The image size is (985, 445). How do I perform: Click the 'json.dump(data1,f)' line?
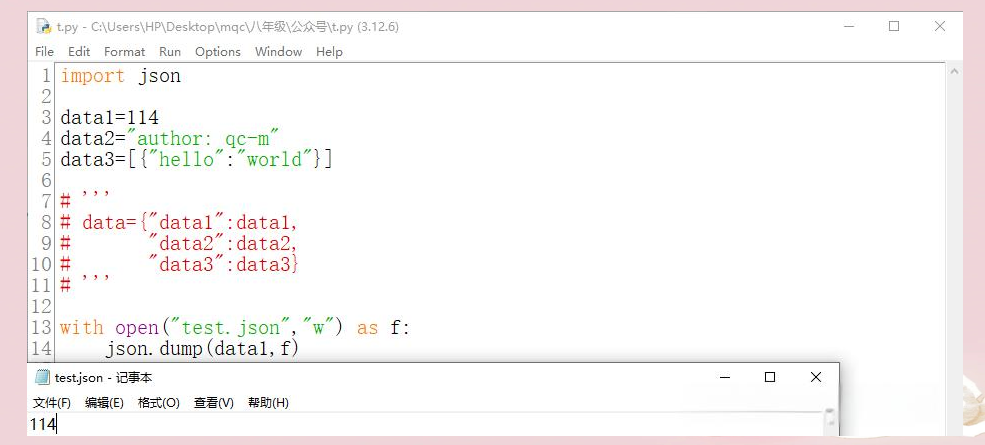[x=201, y=348]
